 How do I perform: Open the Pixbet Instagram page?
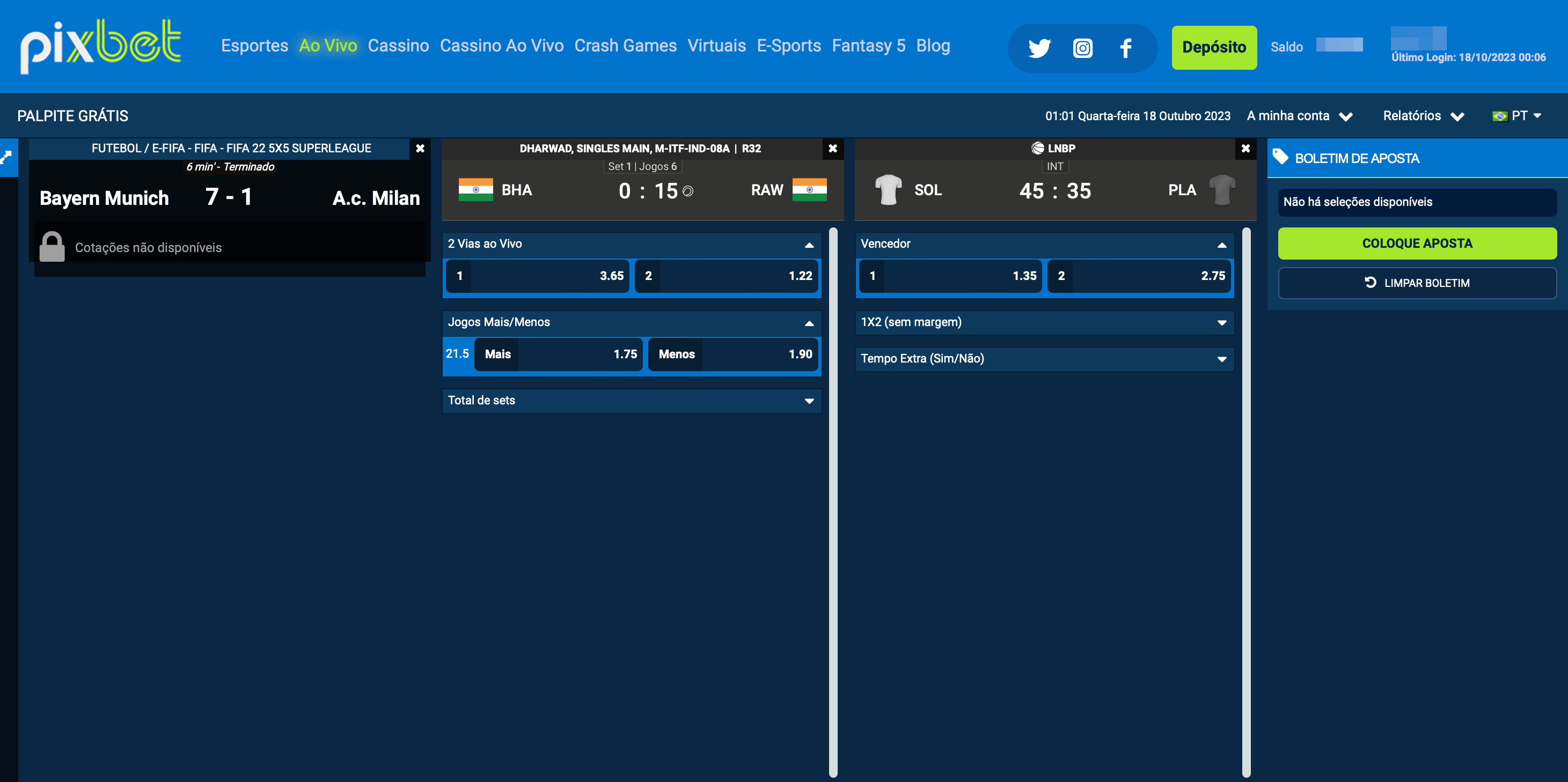1082,48
